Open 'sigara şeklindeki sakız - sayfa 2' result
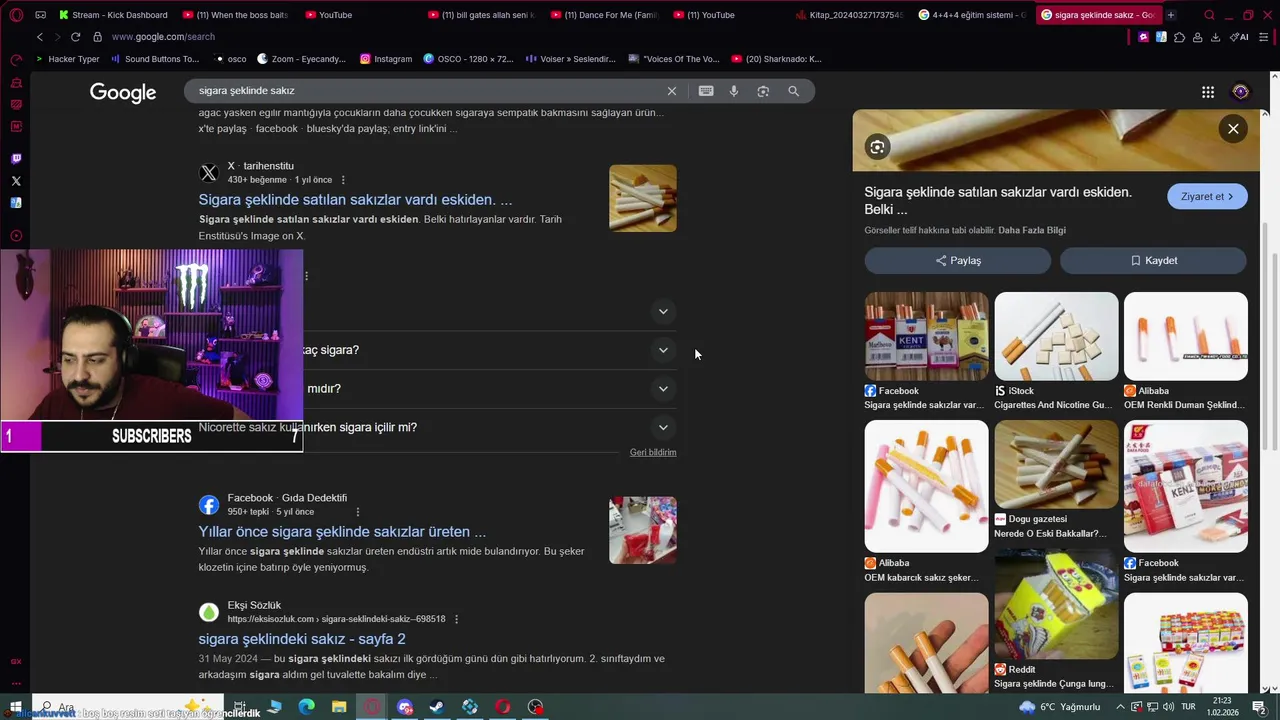The image size is (1280, 720). (x=302, y=639)
